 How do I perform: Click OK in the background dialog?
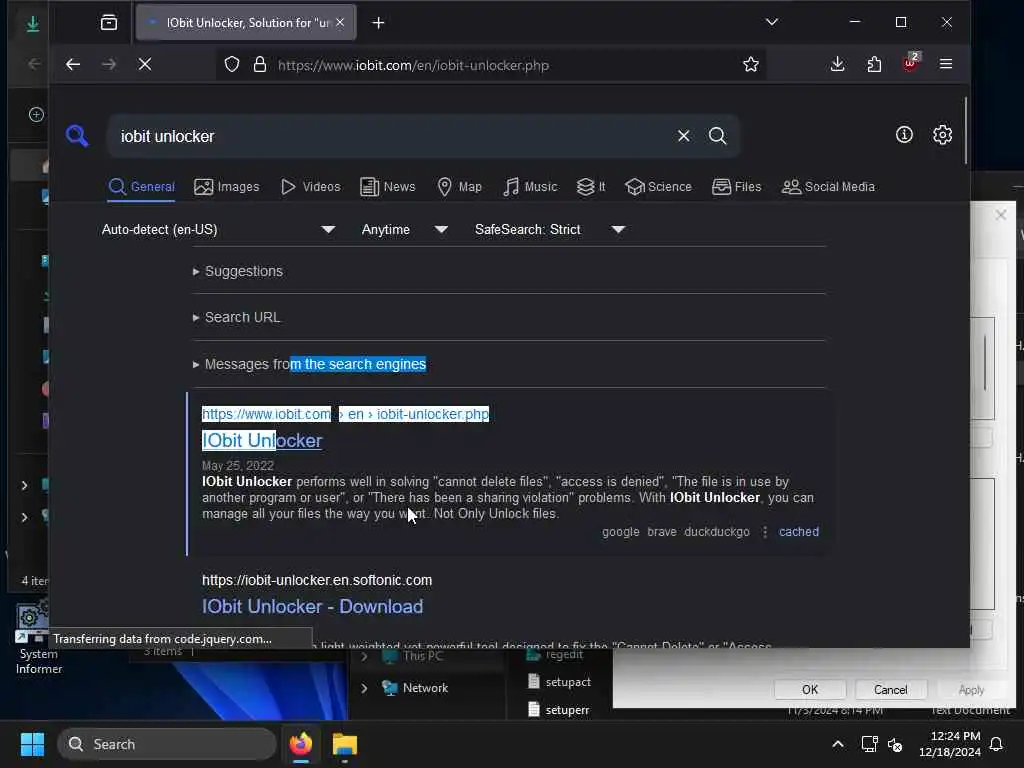(810, 690)
